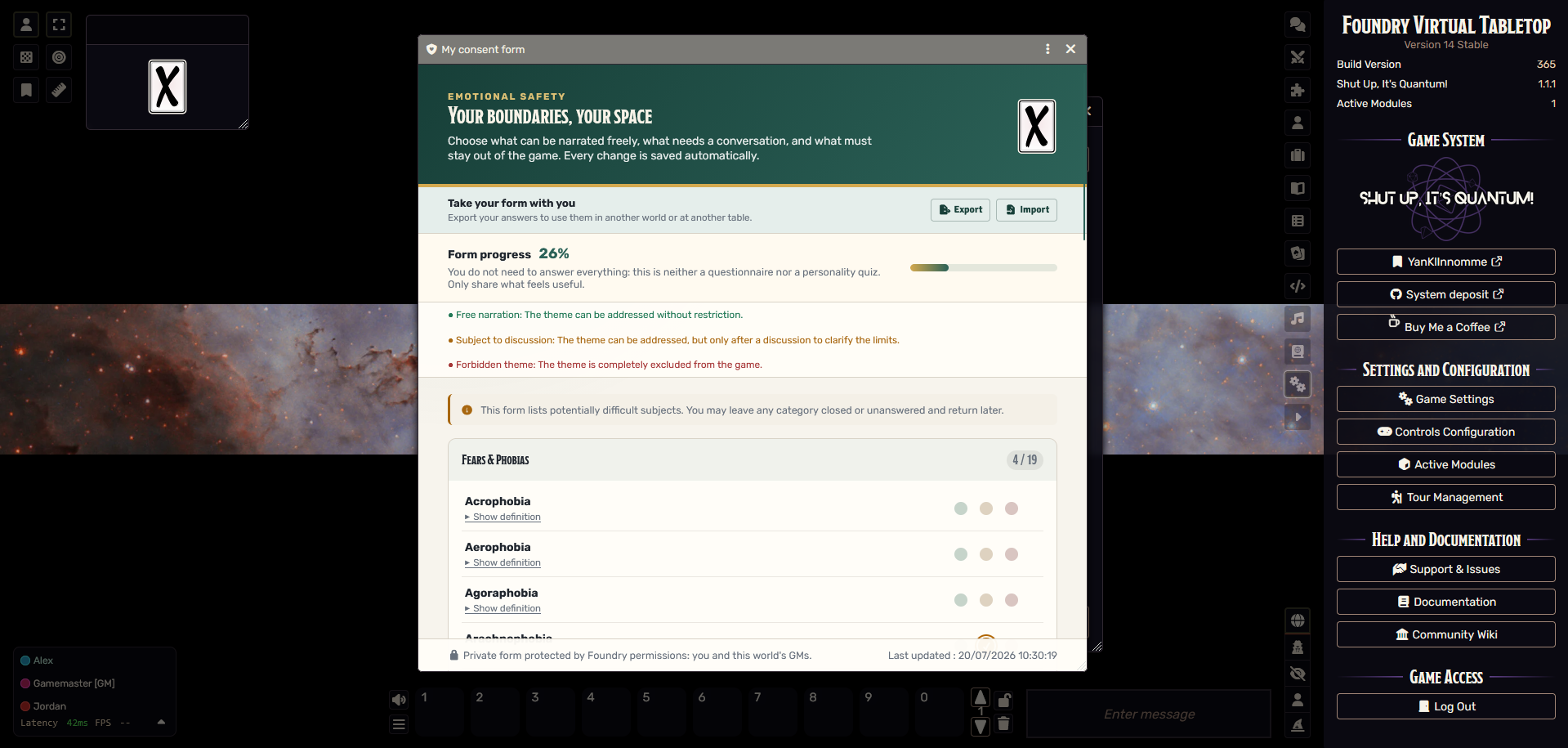Pick the ruler measurement tool
Viewport: 1568px width, 748px height.
(x=59, y=90)
